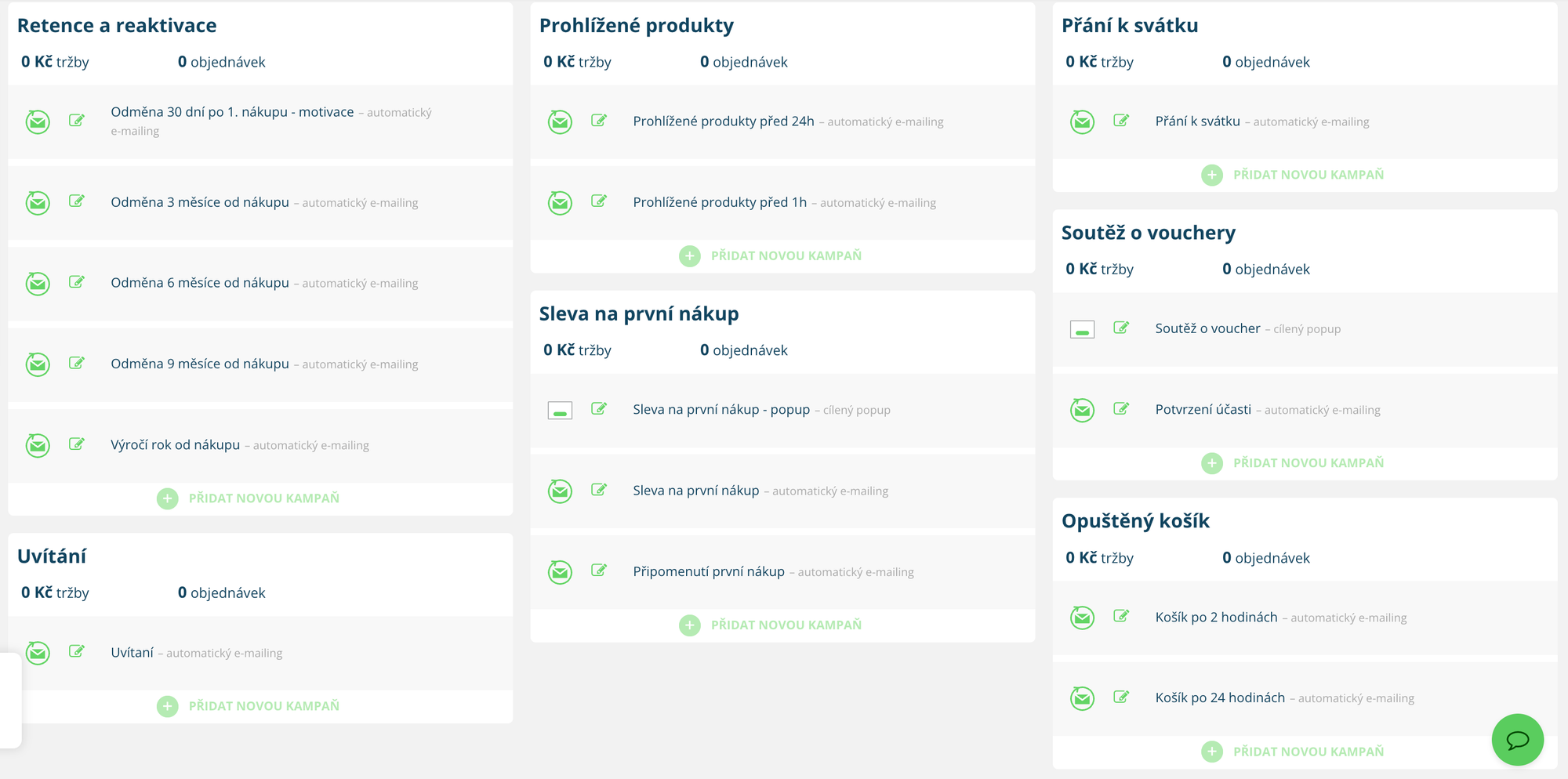Click email icon for Prohlížené produkty před 24h
This screenshot has height=779, width=1568.
click(x=560, y=121)
